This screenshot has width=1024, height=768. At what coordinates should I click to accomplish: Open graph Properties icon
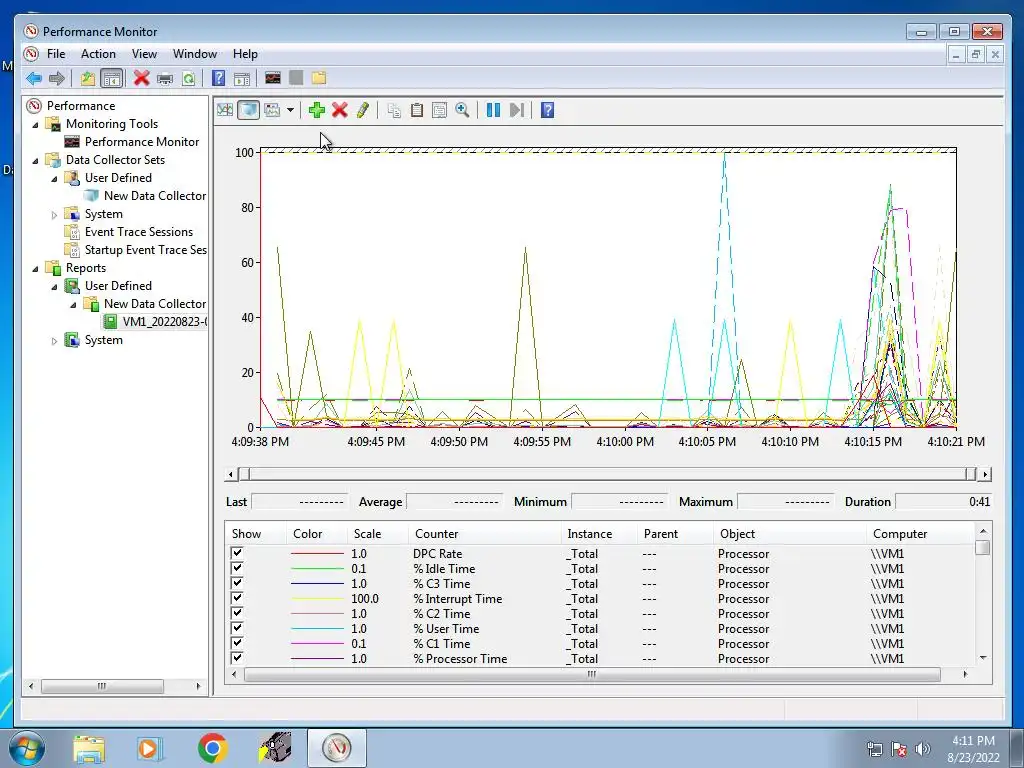click(440, 110)
